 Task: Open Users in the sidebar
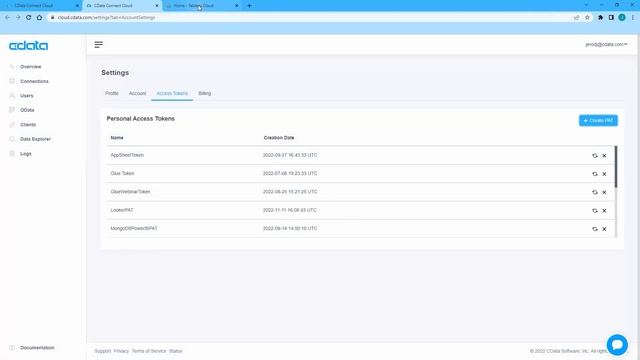(x=27, y=96)
